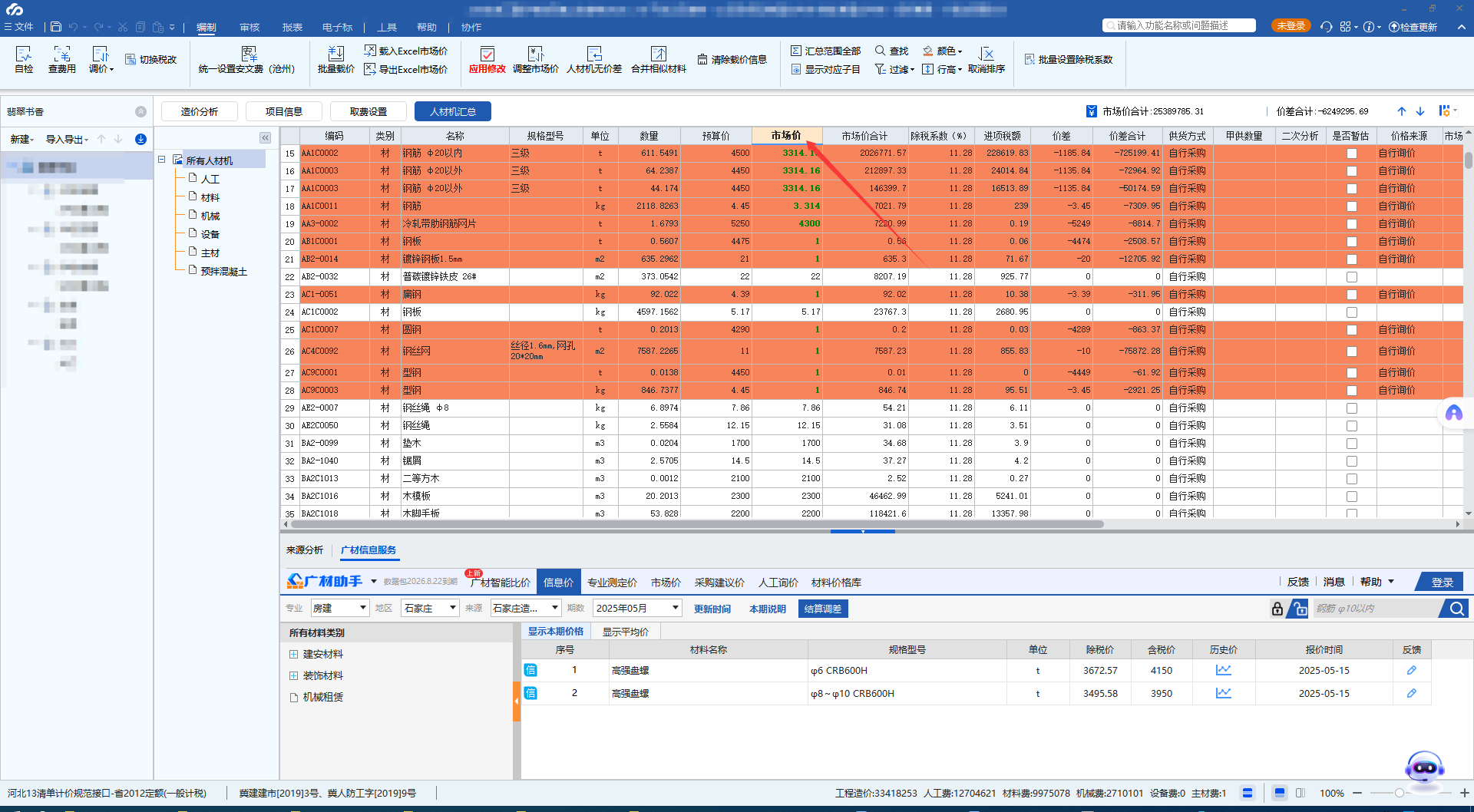Image resolution: width=1474 pixels, height=812 pixels.
Task: Click 清除载价信息 in the toolbar
Action: tap(732, 60)
